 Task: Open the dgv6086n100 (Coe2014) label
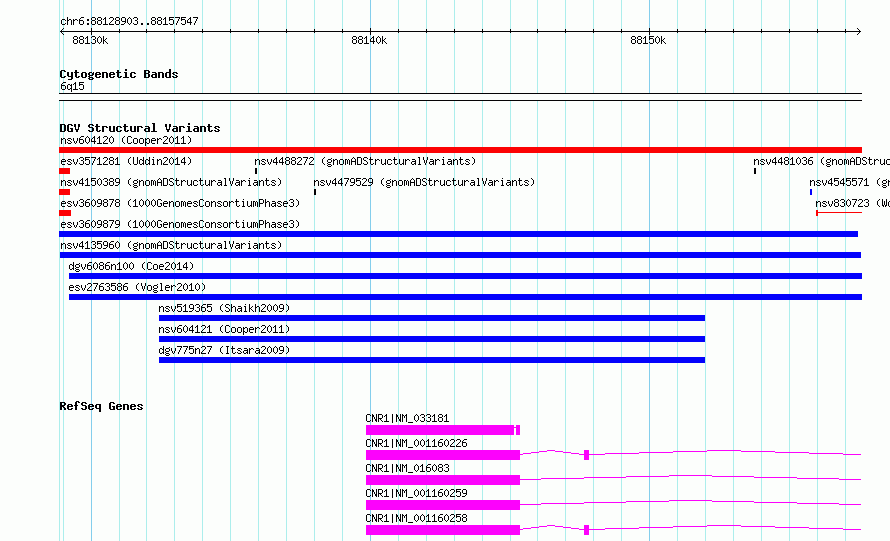click(131, 266)
